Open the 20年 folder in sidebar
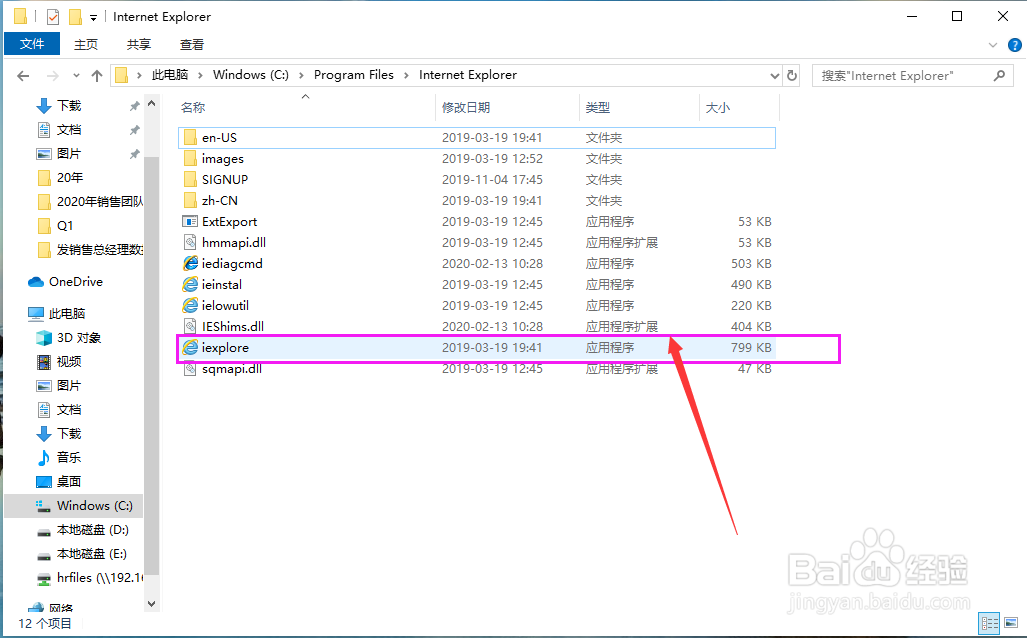 (x=69, y=178)
